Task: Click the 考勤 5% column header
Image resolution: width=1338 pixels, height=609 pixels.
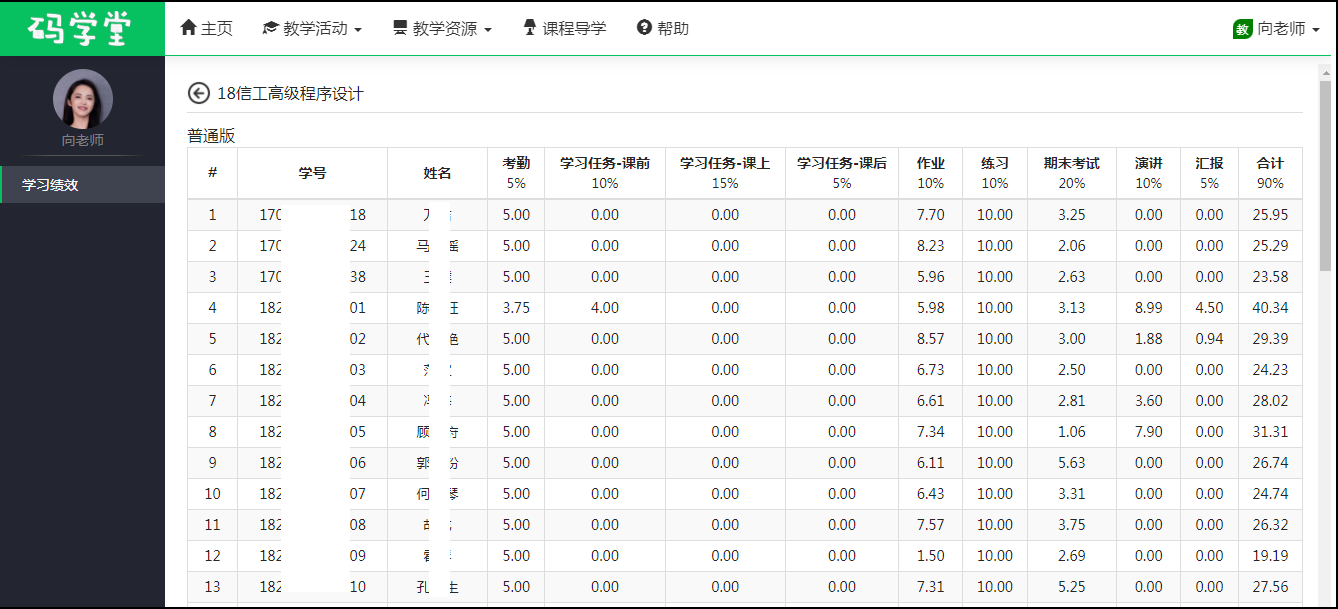Action: pyautogui.click(x=516, y=173)
